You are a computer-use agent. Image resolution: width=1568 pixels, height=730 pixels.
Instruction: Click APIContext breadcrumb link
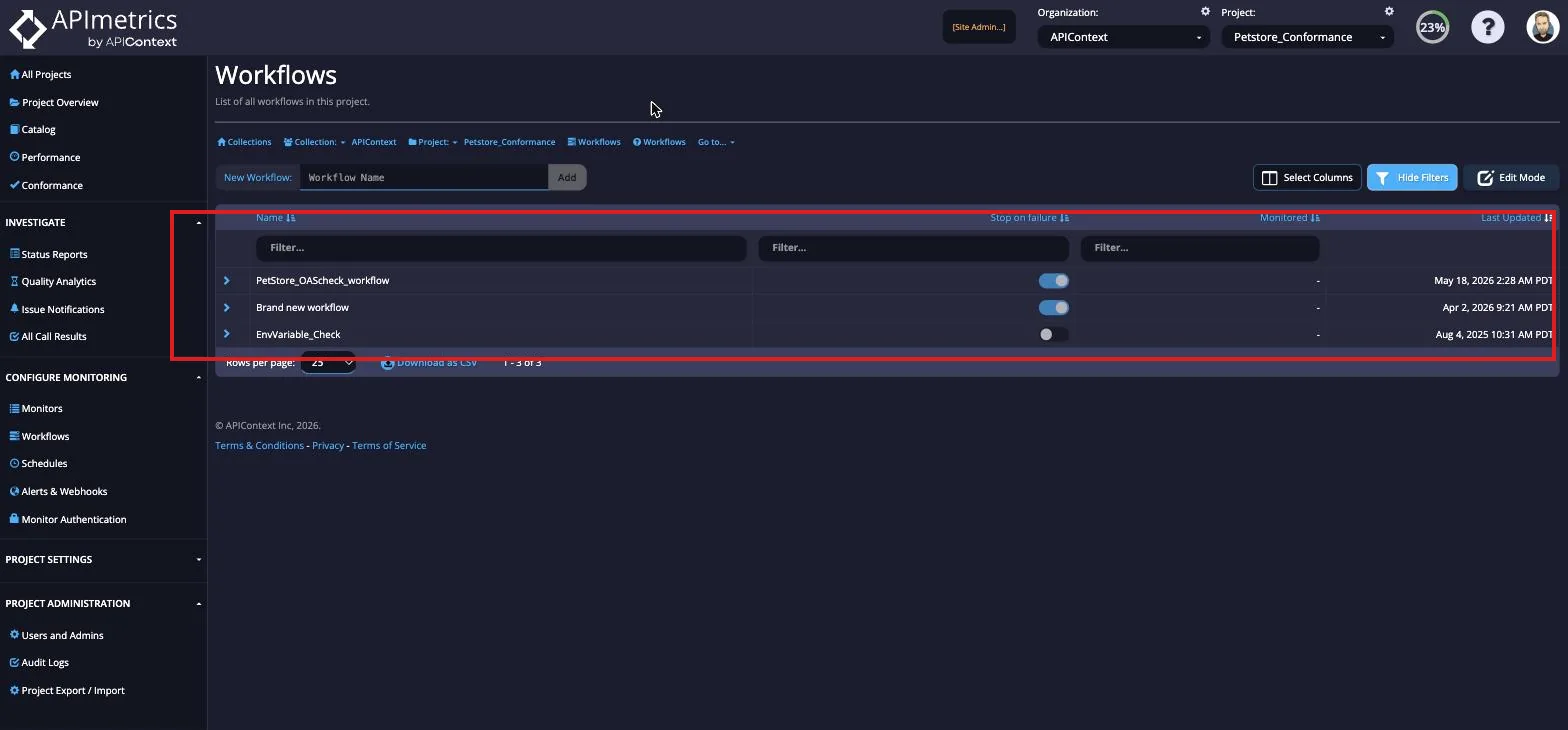[374, 142]
